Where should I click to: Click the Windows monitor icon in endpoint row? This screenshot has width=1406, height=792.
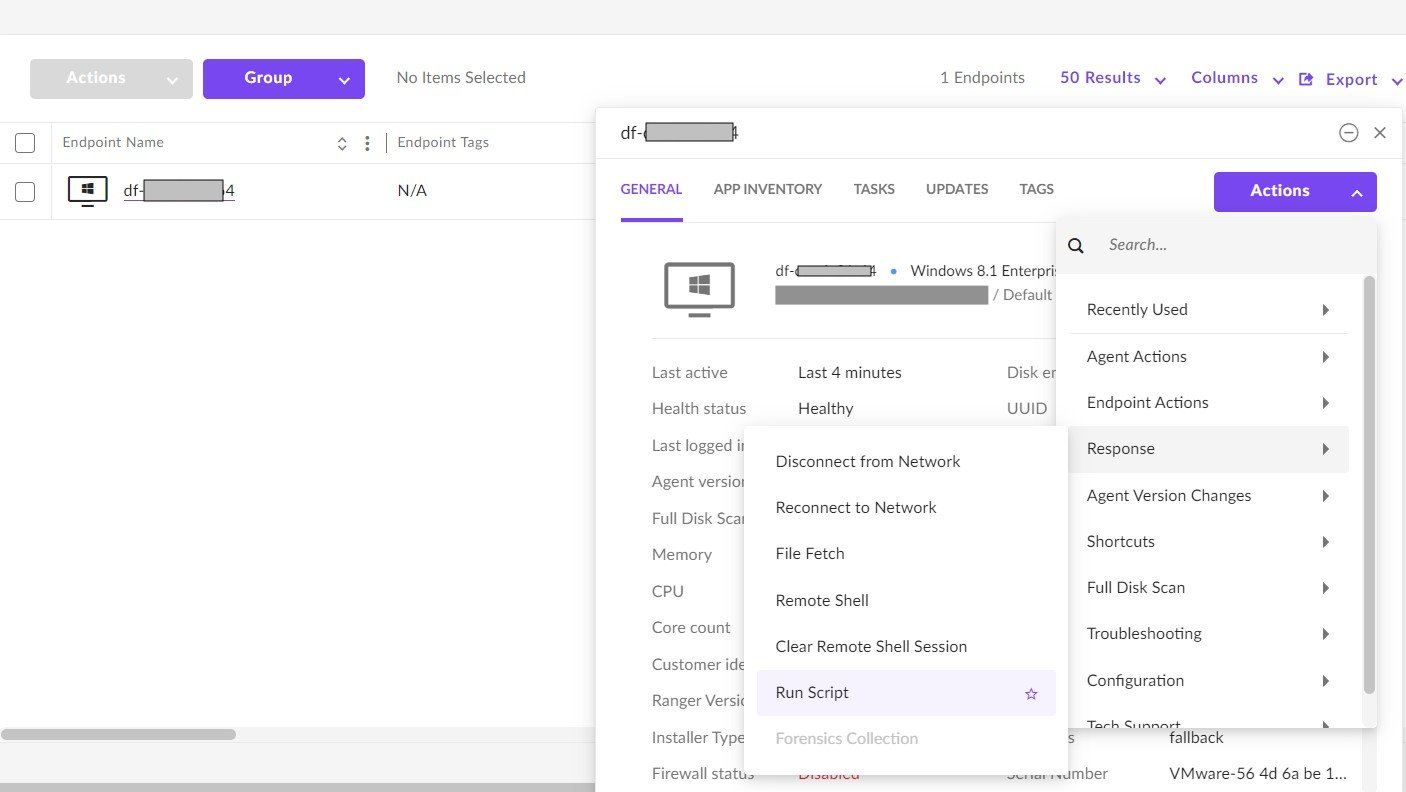coord(88,191)
